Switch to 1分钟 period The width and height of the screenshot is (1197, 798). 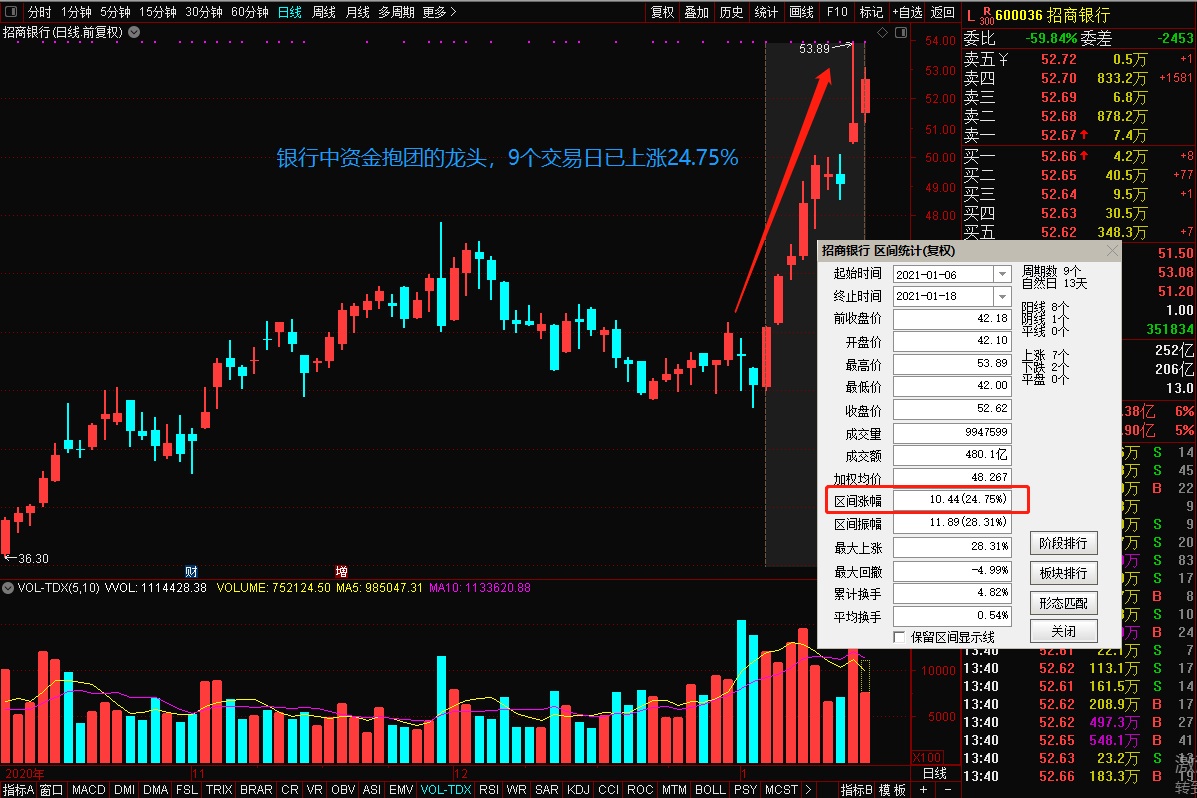click(76, 11)
